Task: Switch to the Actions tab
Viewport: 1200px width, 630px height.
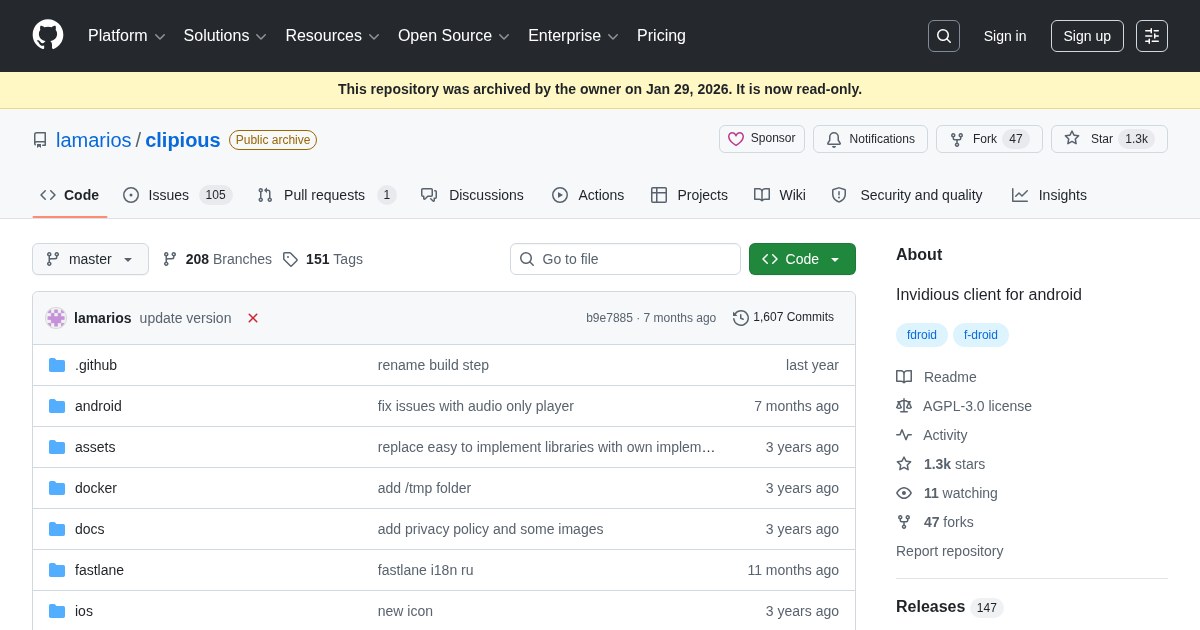Action: 588,195
